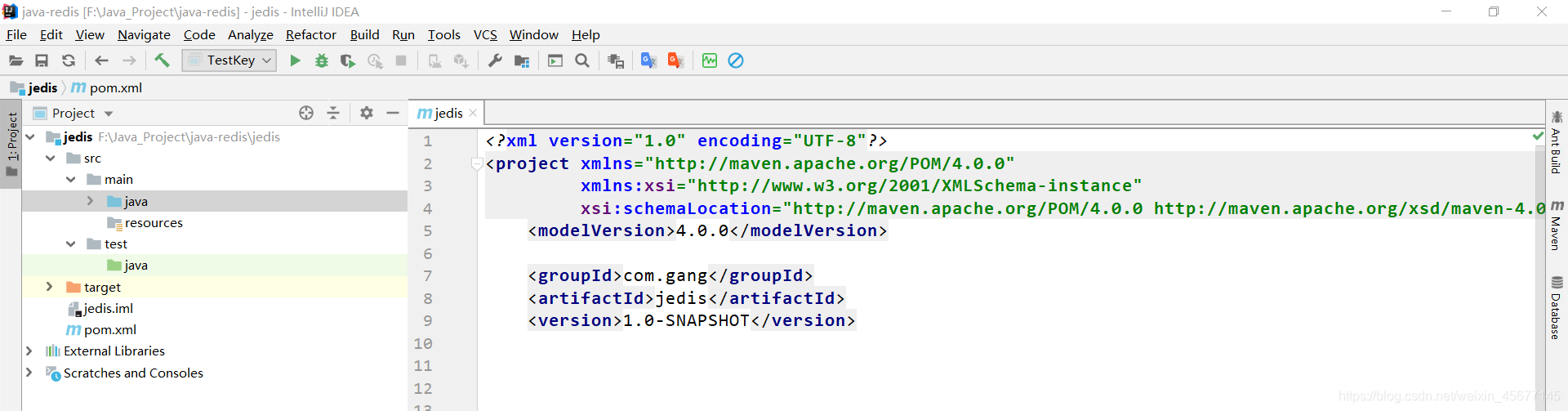Expand External Libraries node
This screenshot has height=411, width=1568.
point(29,351)
